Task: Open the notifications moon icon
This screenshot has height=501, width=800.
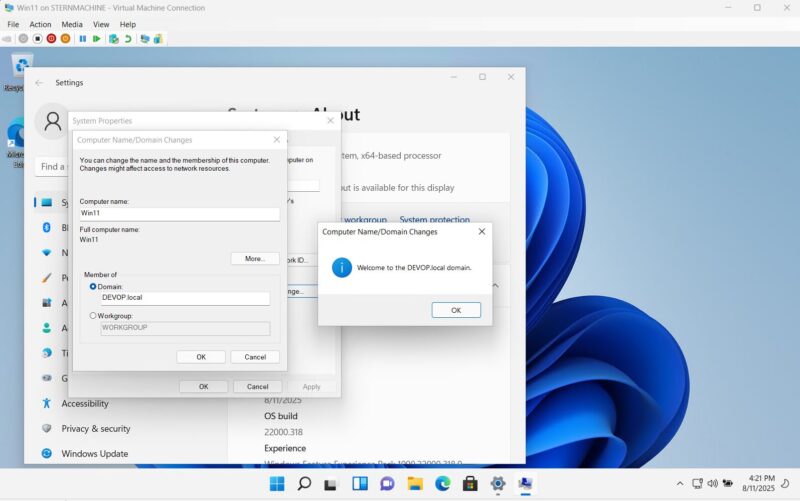Action: (786, 483)
